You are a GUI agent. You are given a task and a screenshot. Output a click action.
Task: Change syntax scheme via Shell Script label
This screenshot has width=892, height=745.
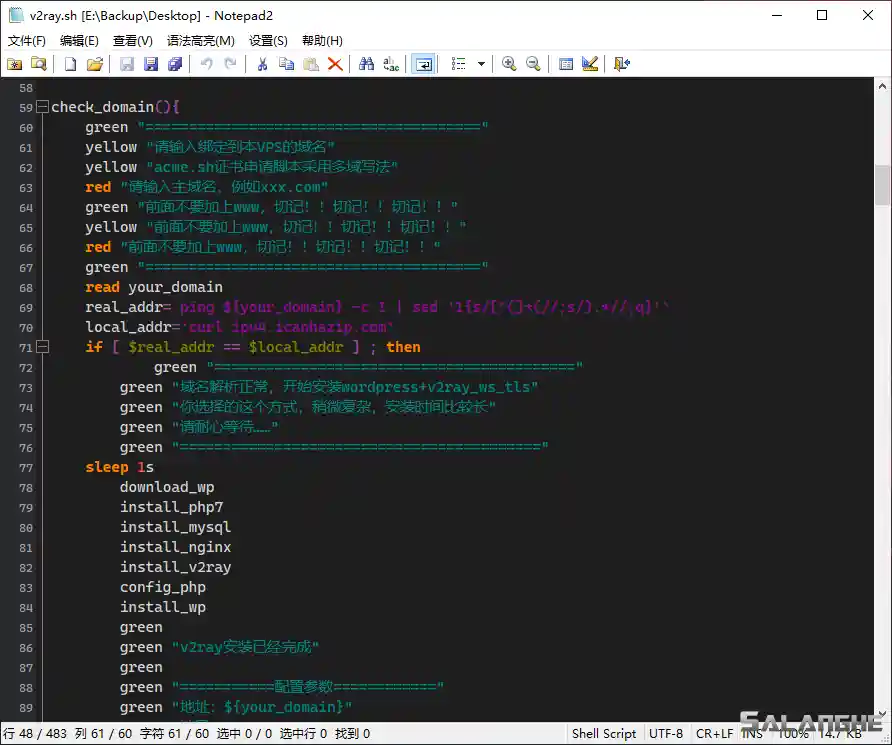pyautogui.click(x=604, y=733)
